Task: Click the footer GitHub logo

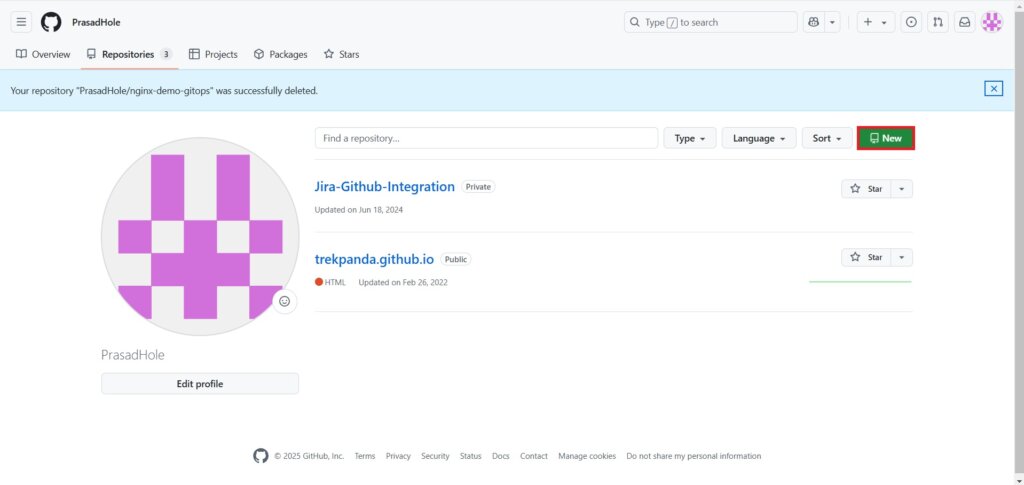Action: 261,456
